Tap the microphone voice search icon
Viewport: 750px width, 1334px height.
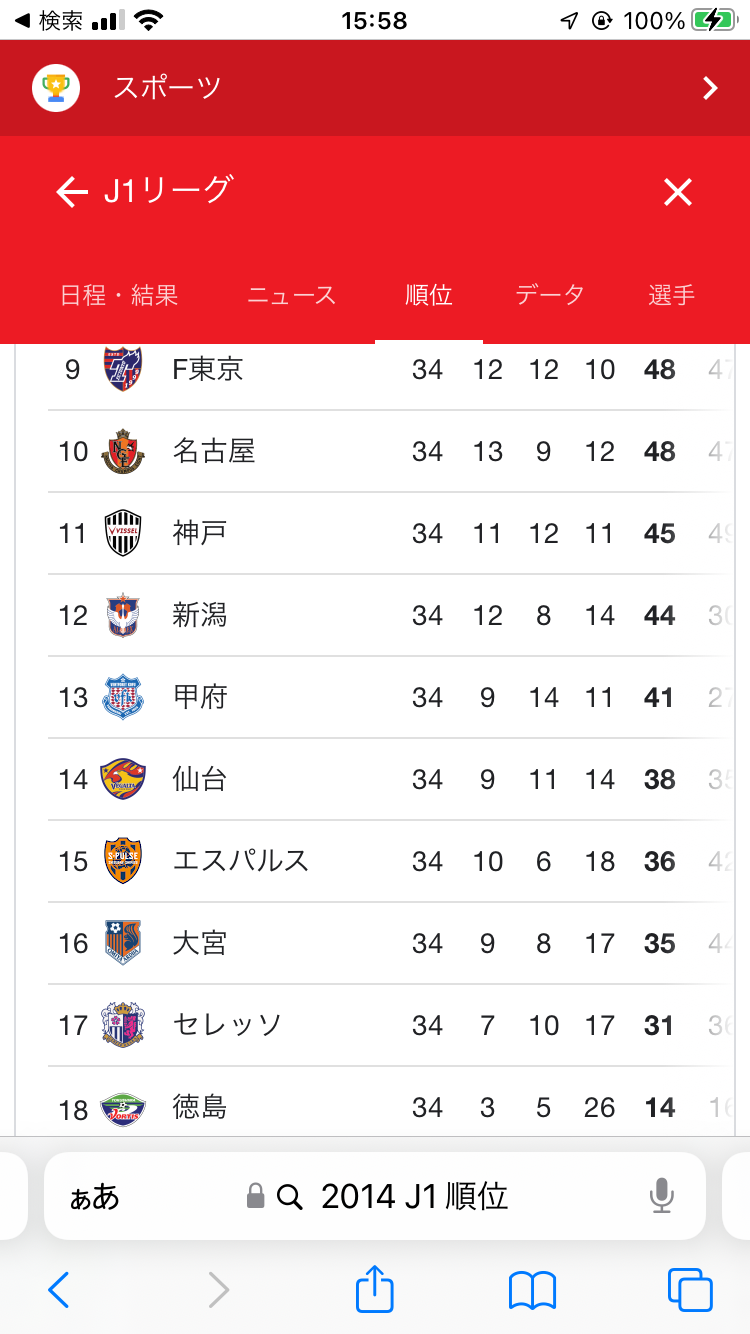(x=661, y=1196)
